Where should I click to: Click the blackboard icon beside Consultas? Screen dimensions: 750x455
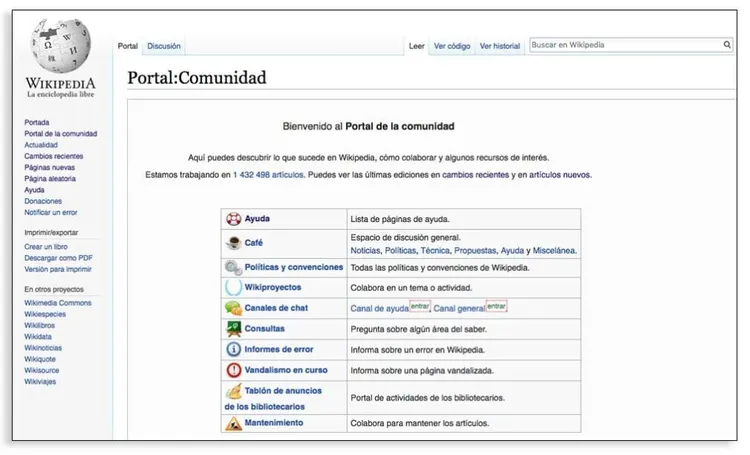[233, 329]
